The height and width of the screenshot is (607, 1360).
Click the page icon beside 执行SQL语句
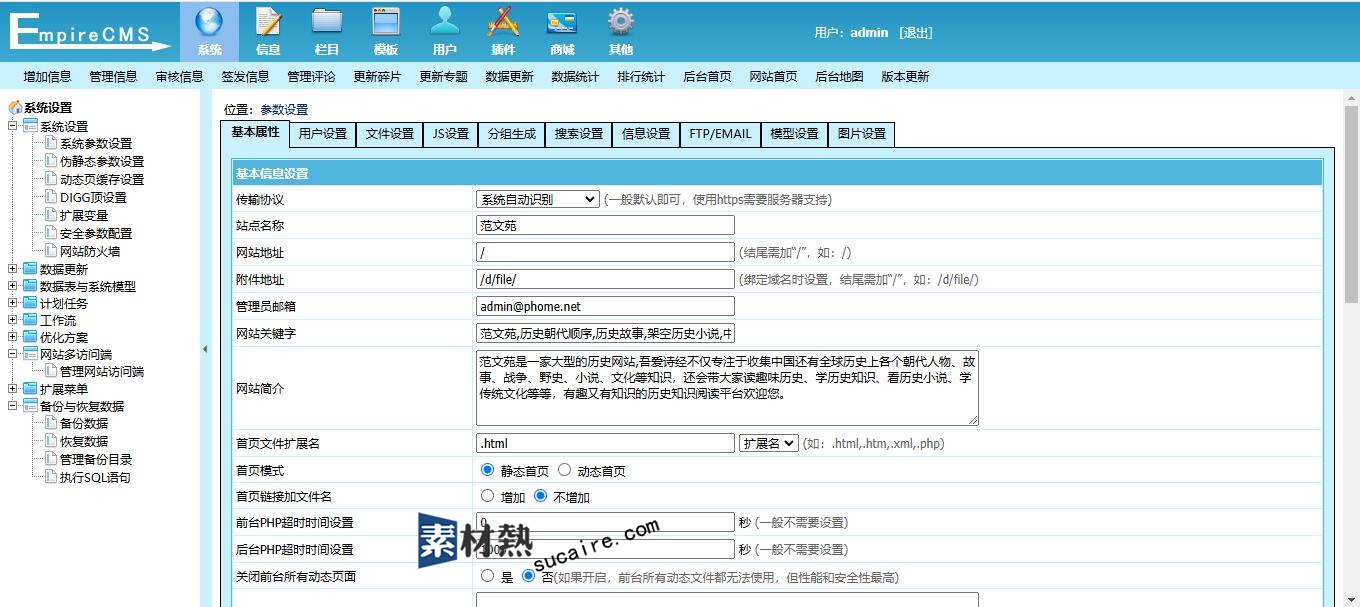(x=51, y=477)
